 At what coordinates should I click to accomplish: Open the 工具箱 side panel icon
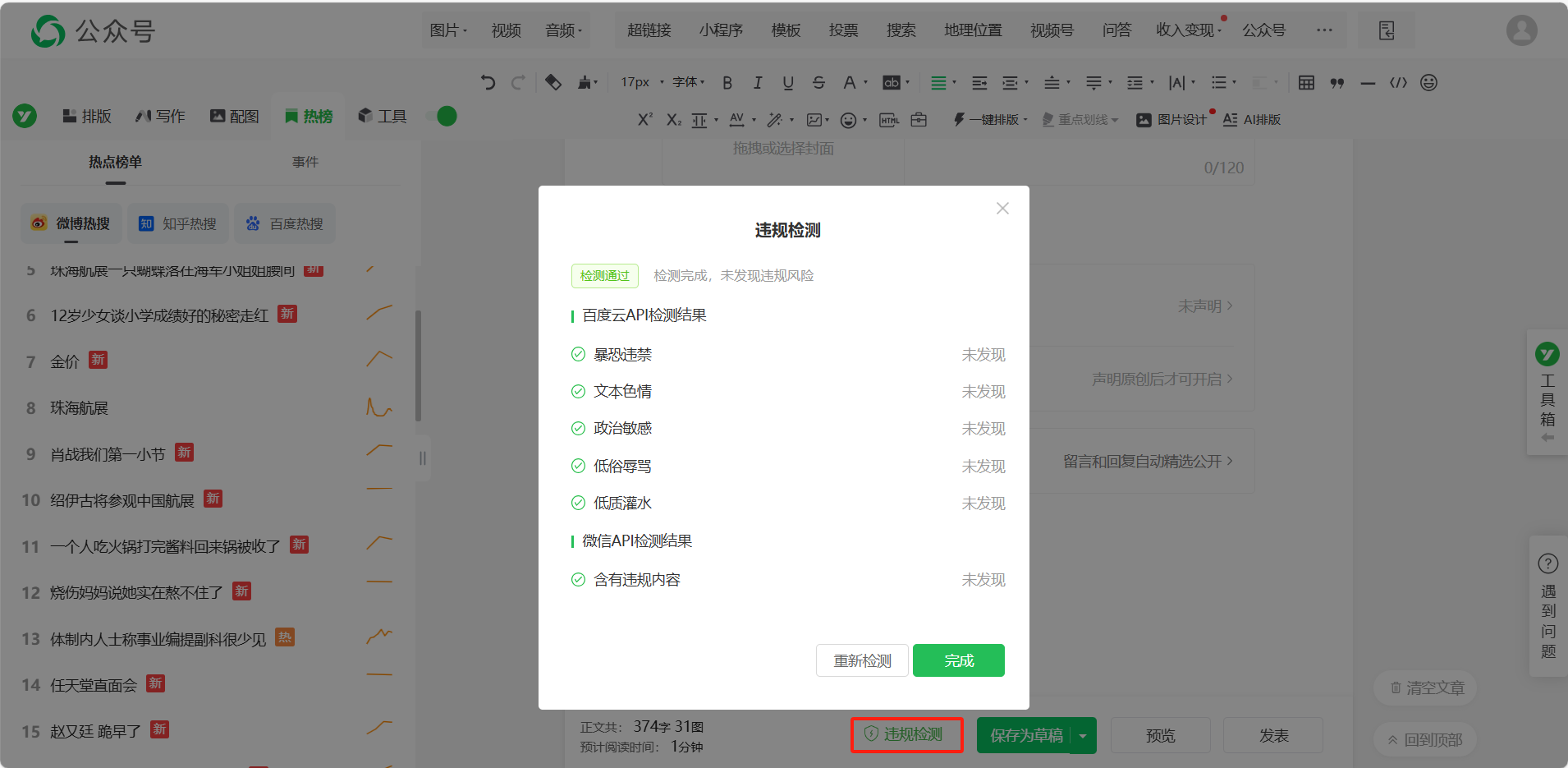click(x=1547, y=354)
